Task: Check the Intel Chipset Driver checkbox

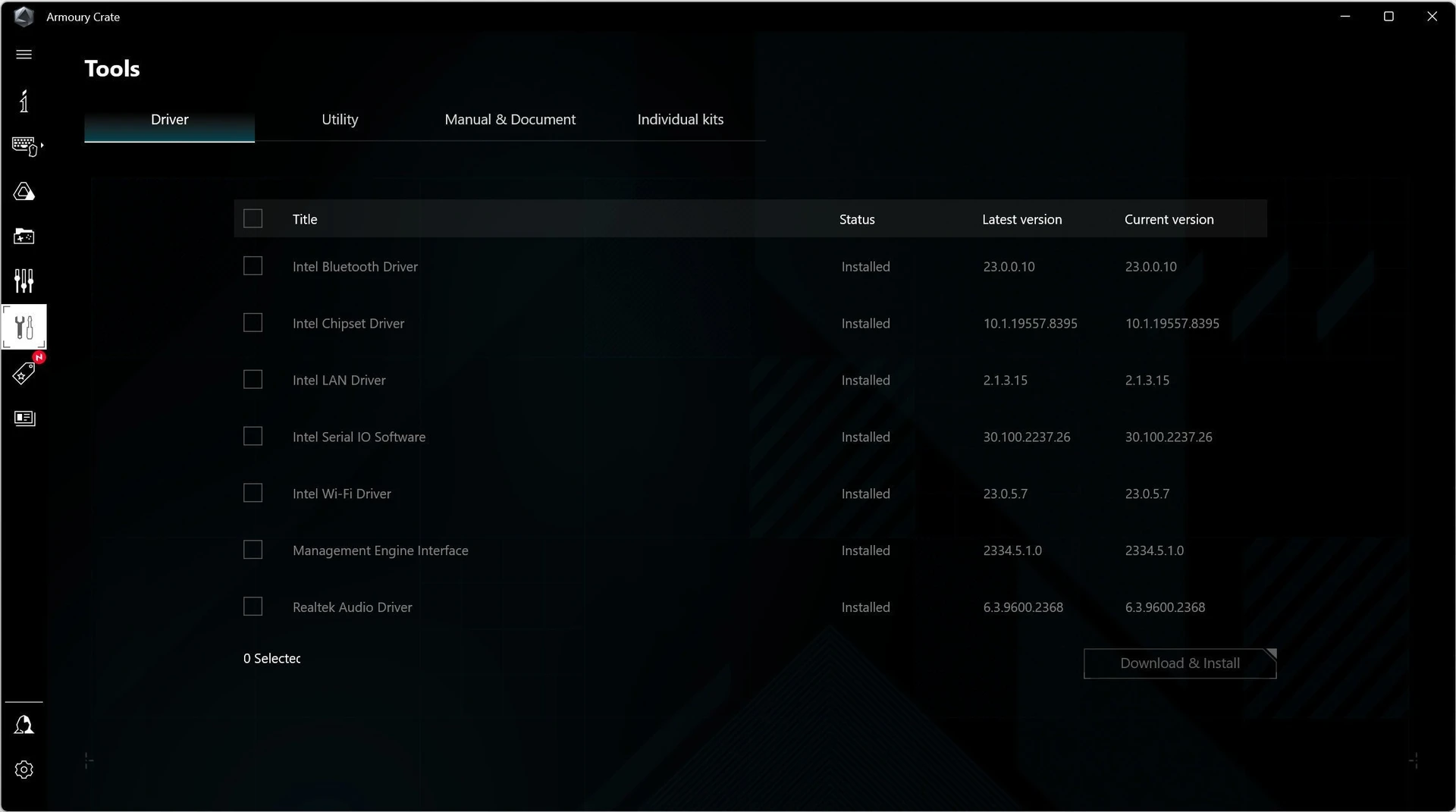Action: pyautogui.click(x=253, y=323)
